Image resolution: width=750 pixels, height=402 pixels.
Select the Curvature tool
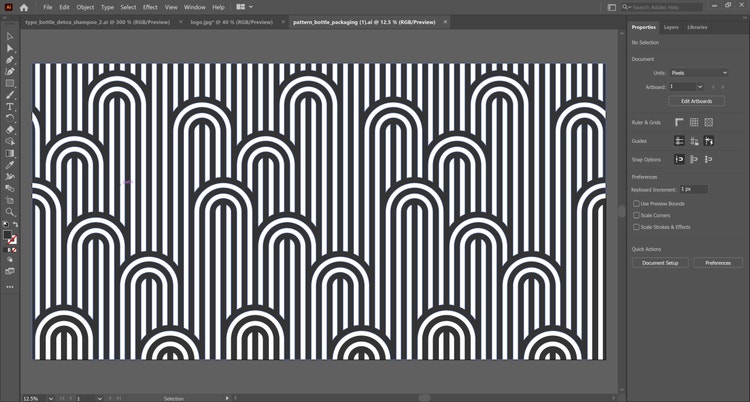click(10, 71)
